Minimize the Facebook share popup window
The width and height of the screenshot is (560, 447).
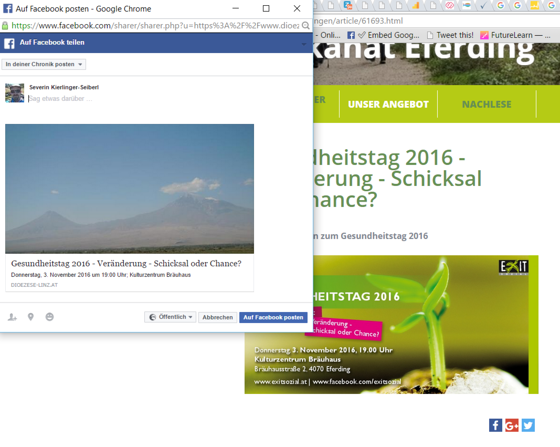(236, 9)
